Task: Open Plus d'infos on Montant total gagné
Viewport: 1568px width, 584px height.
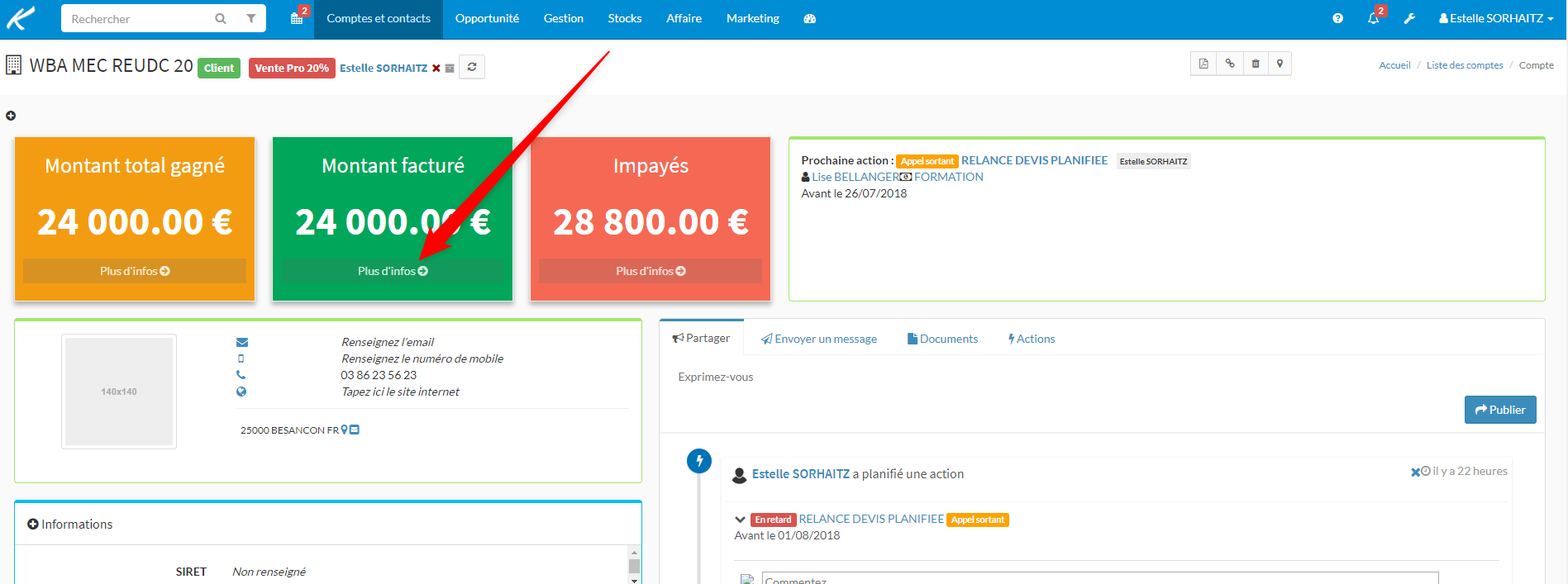Action: click(135, 271)
